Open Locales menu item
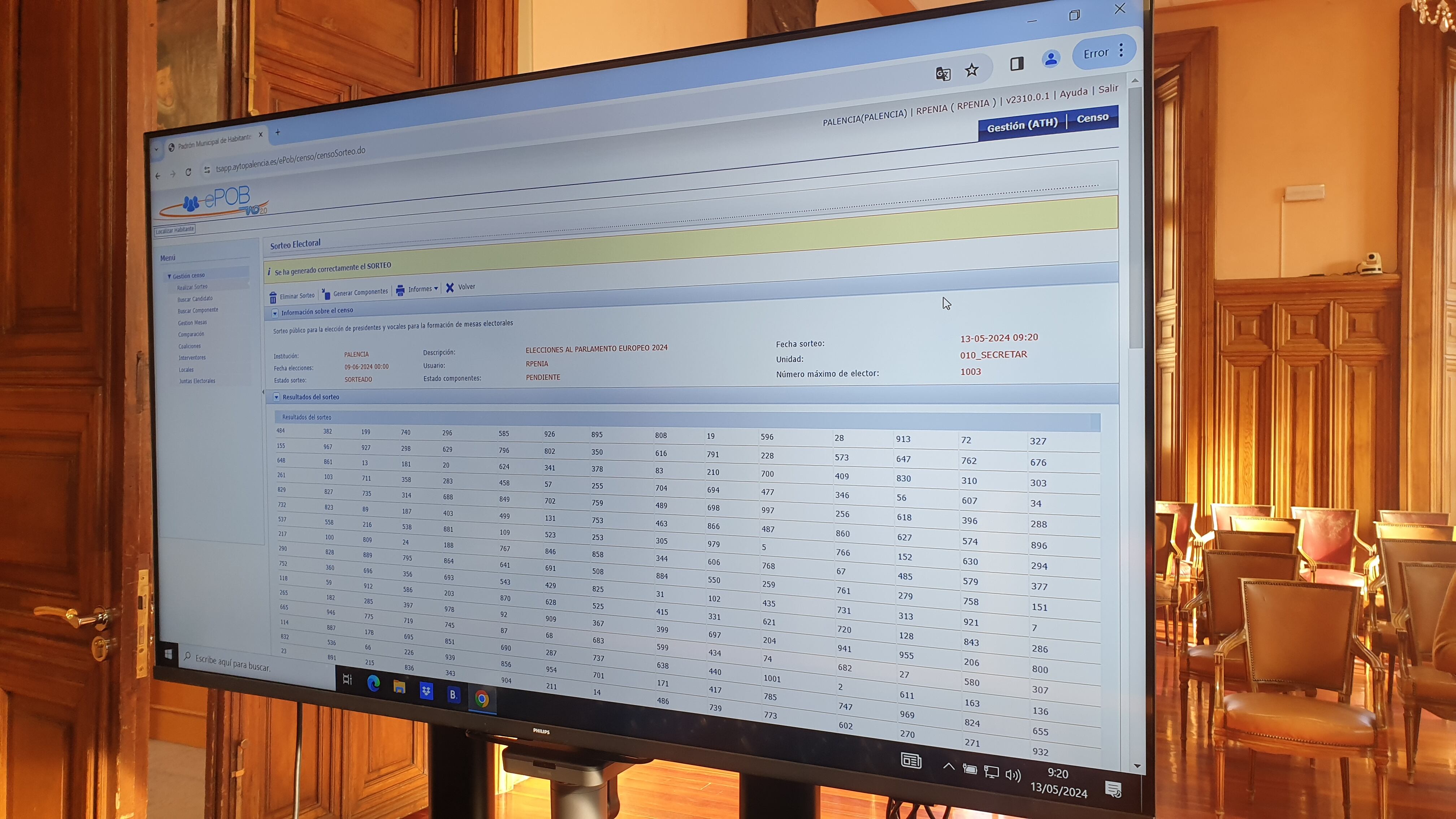1456x819 pixels. click(186, 370)
